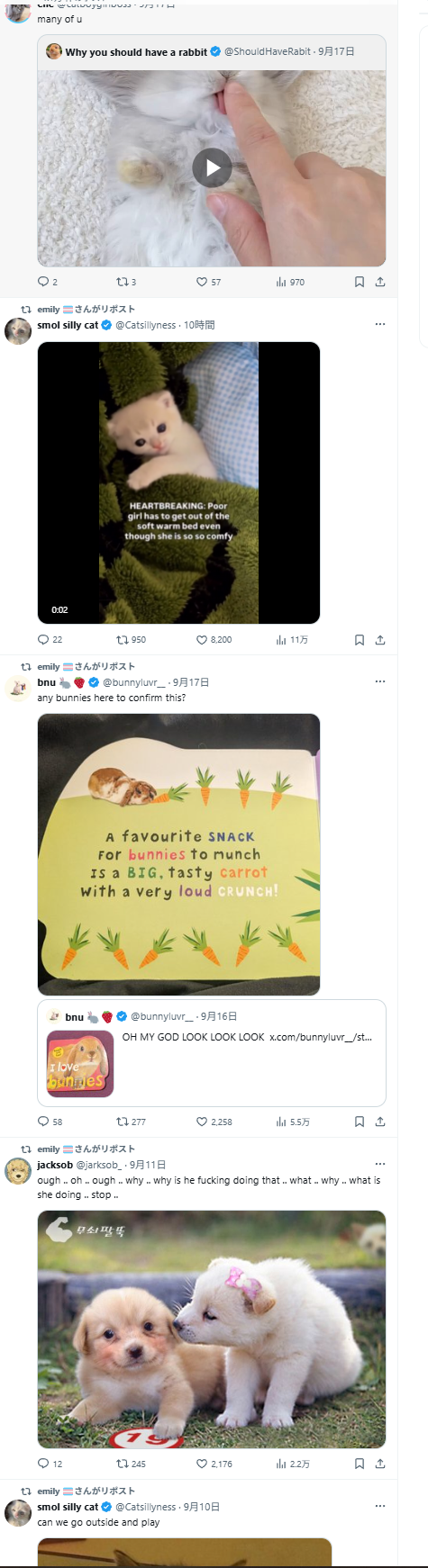428x1568 pixels.
Task: Open the two puppies photo
Action: 212,1329
